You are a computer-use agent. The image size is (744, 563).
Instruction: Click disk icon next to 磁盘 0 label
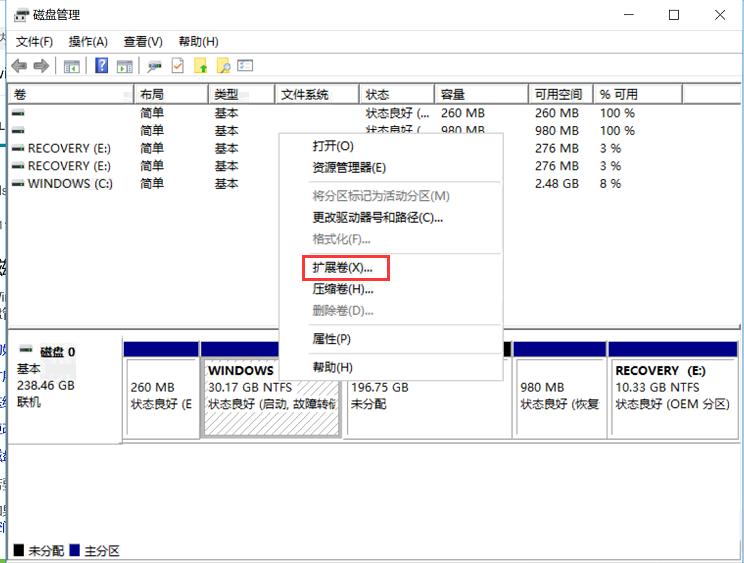tap(26, 350)
